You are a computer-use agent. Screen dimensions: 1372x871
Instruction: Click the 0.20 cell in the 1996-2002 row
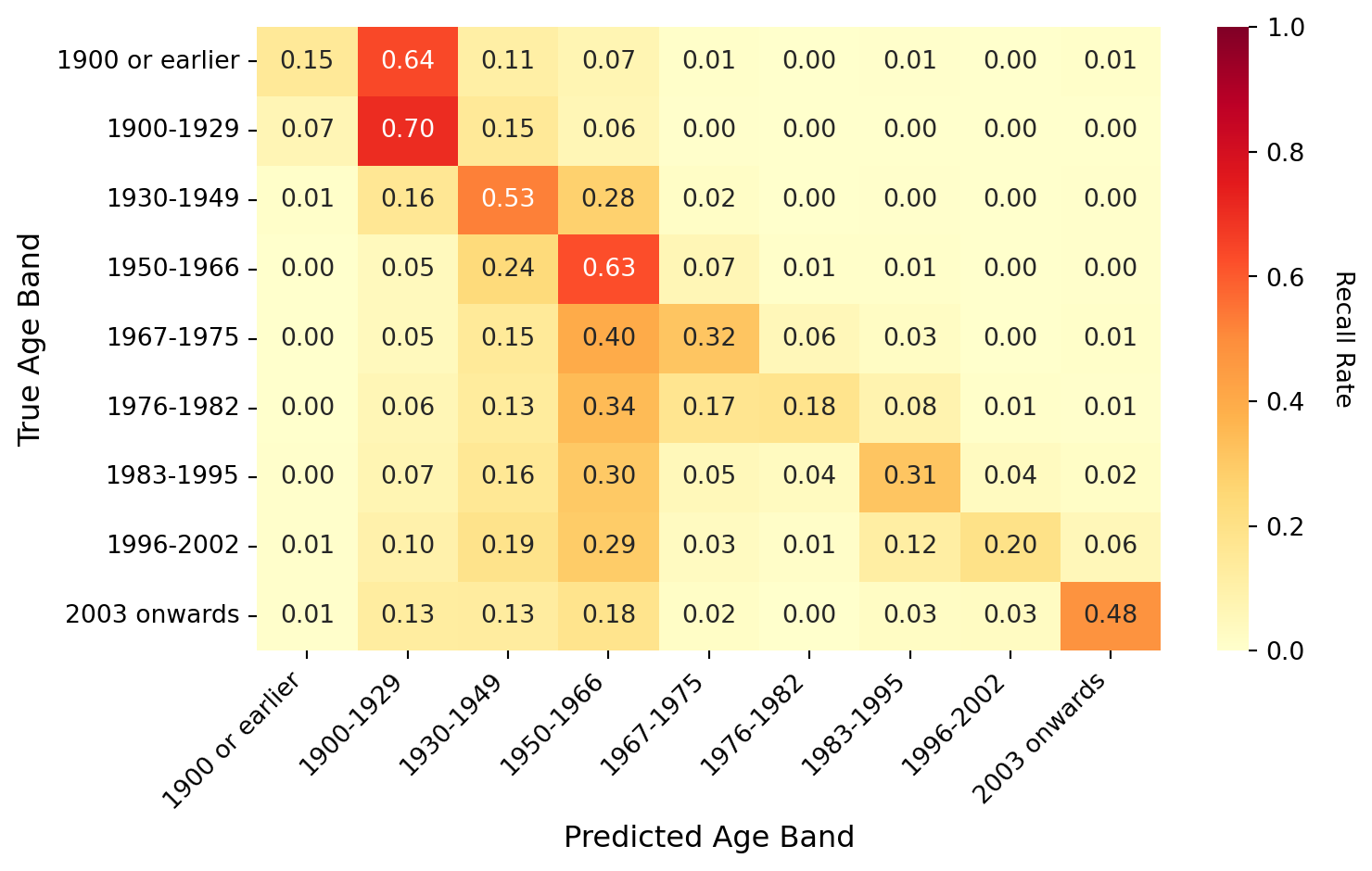click(x=1010, y=545)
